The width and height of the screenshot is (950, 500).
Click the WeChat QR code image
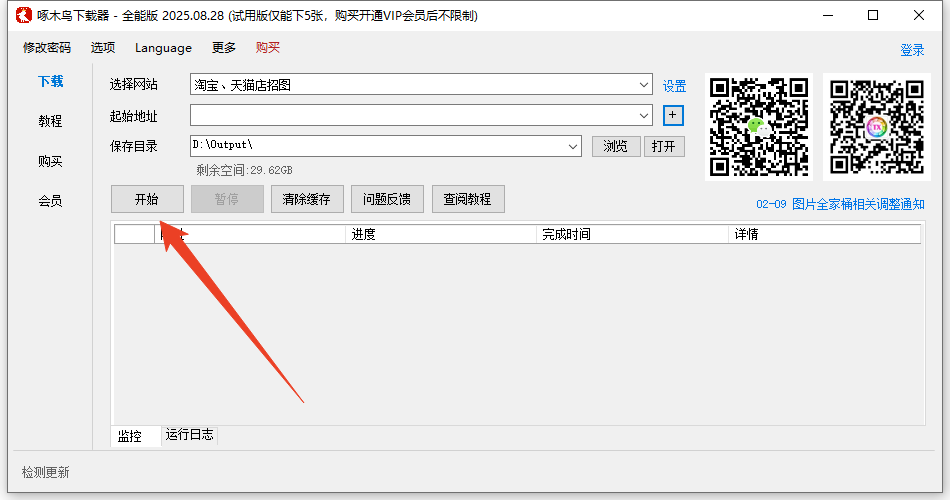[759, 127]
